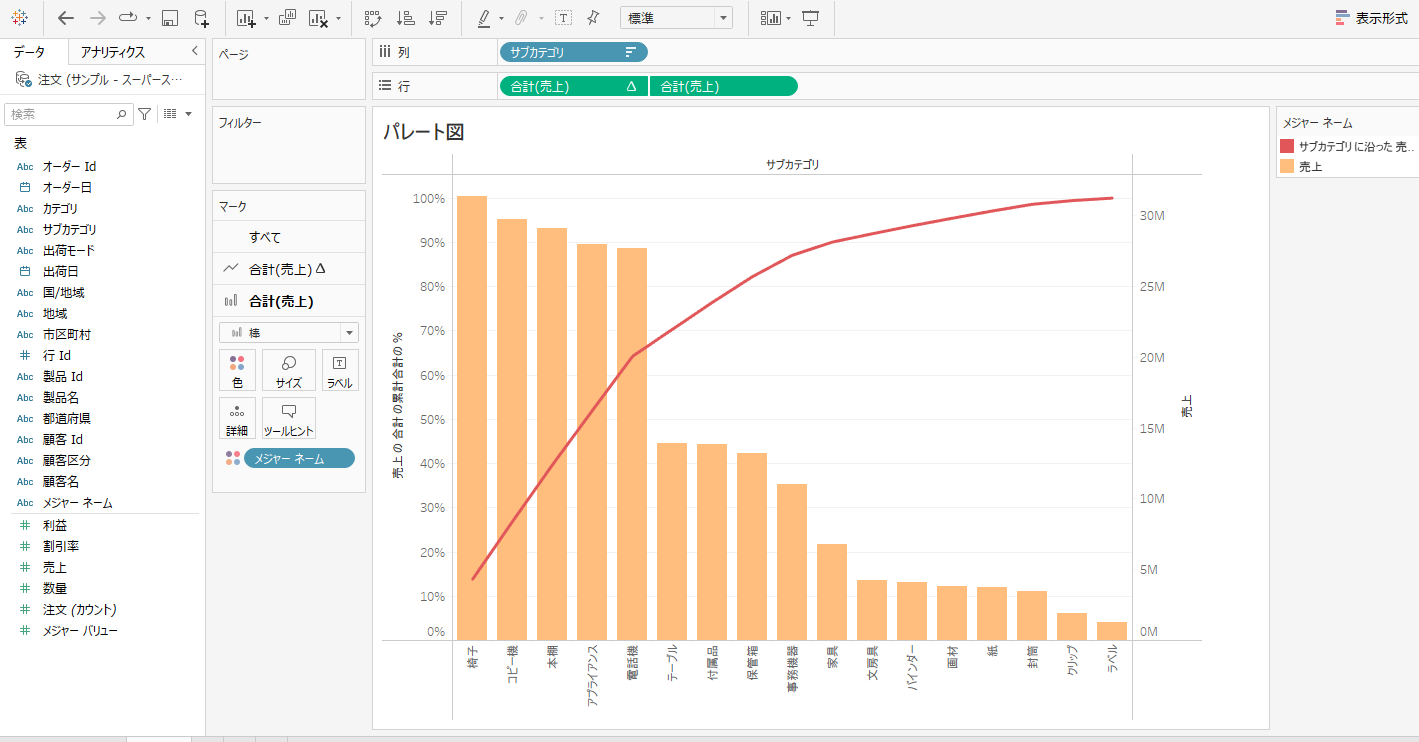
Task: Click the calendar icon of オーダー日
Action: [x=26, y=188]
